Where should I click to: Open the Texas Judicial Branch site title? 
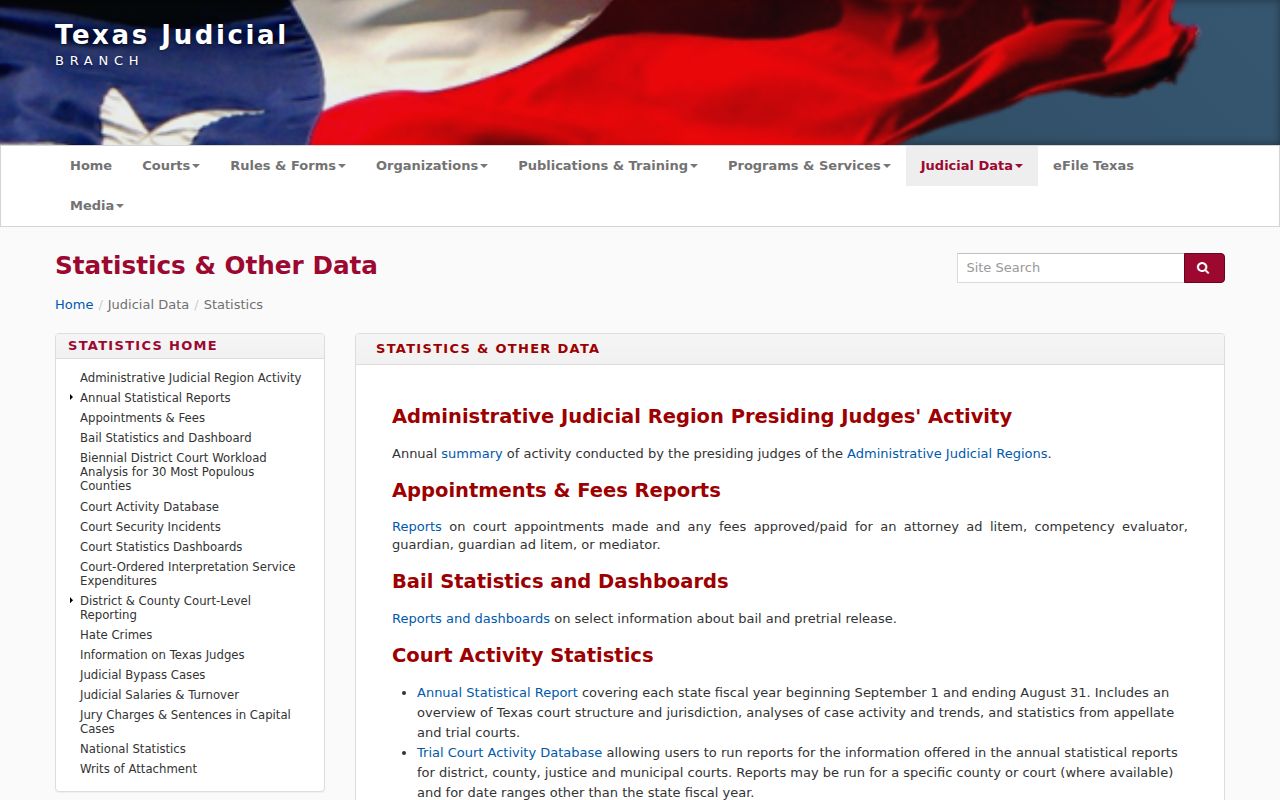click(x=171, y=44)
